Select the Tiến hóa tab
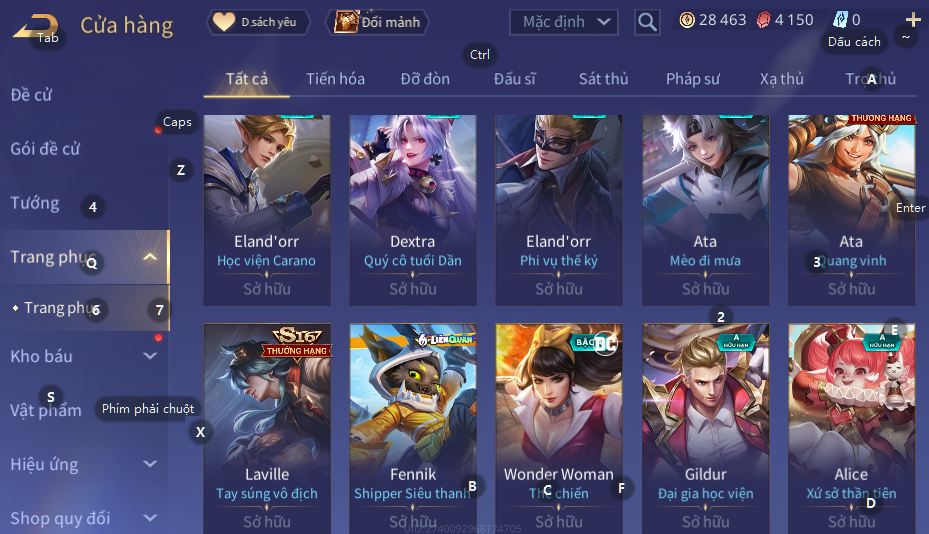Screen dimensions: 929x534 (335, 79)
